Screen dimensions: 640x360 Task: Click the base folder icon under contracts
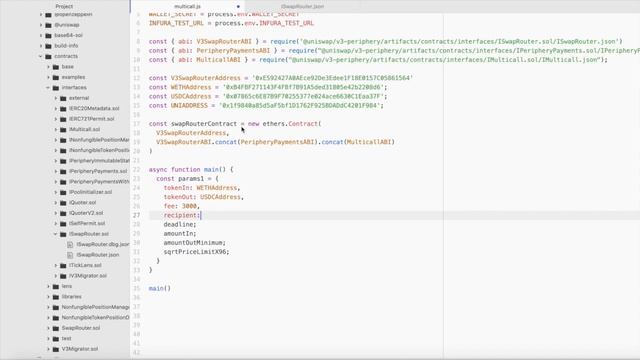tap(56, 67)
